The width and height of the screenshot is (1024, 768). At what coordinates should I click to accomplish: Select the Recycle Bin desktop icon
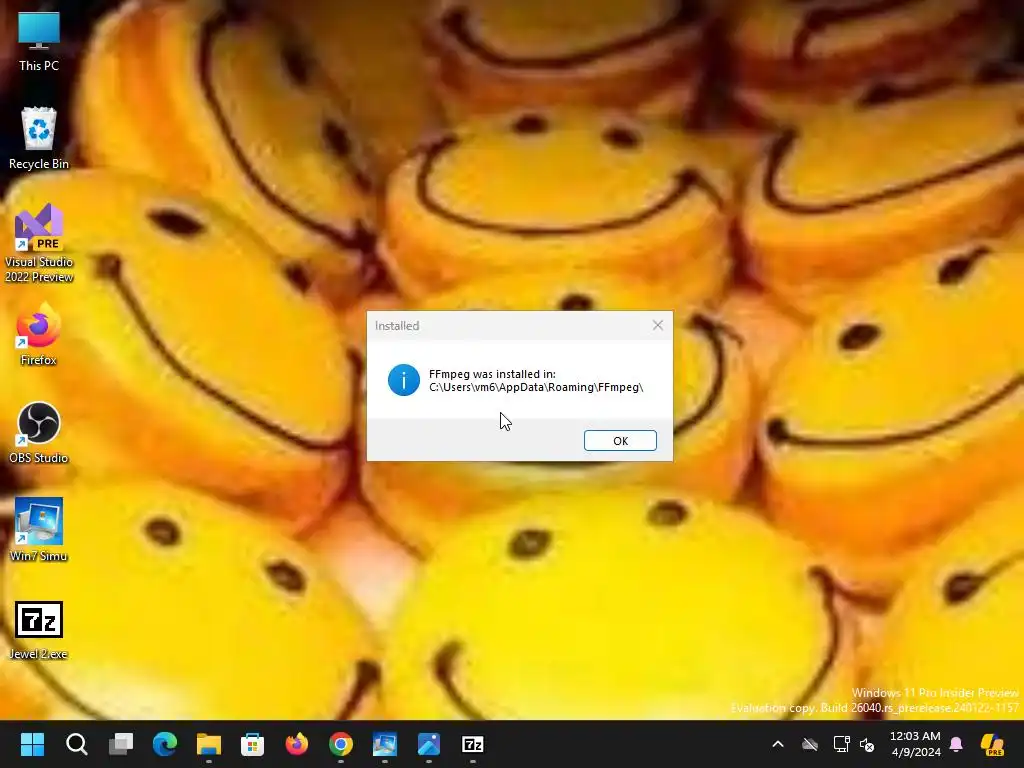39,138
